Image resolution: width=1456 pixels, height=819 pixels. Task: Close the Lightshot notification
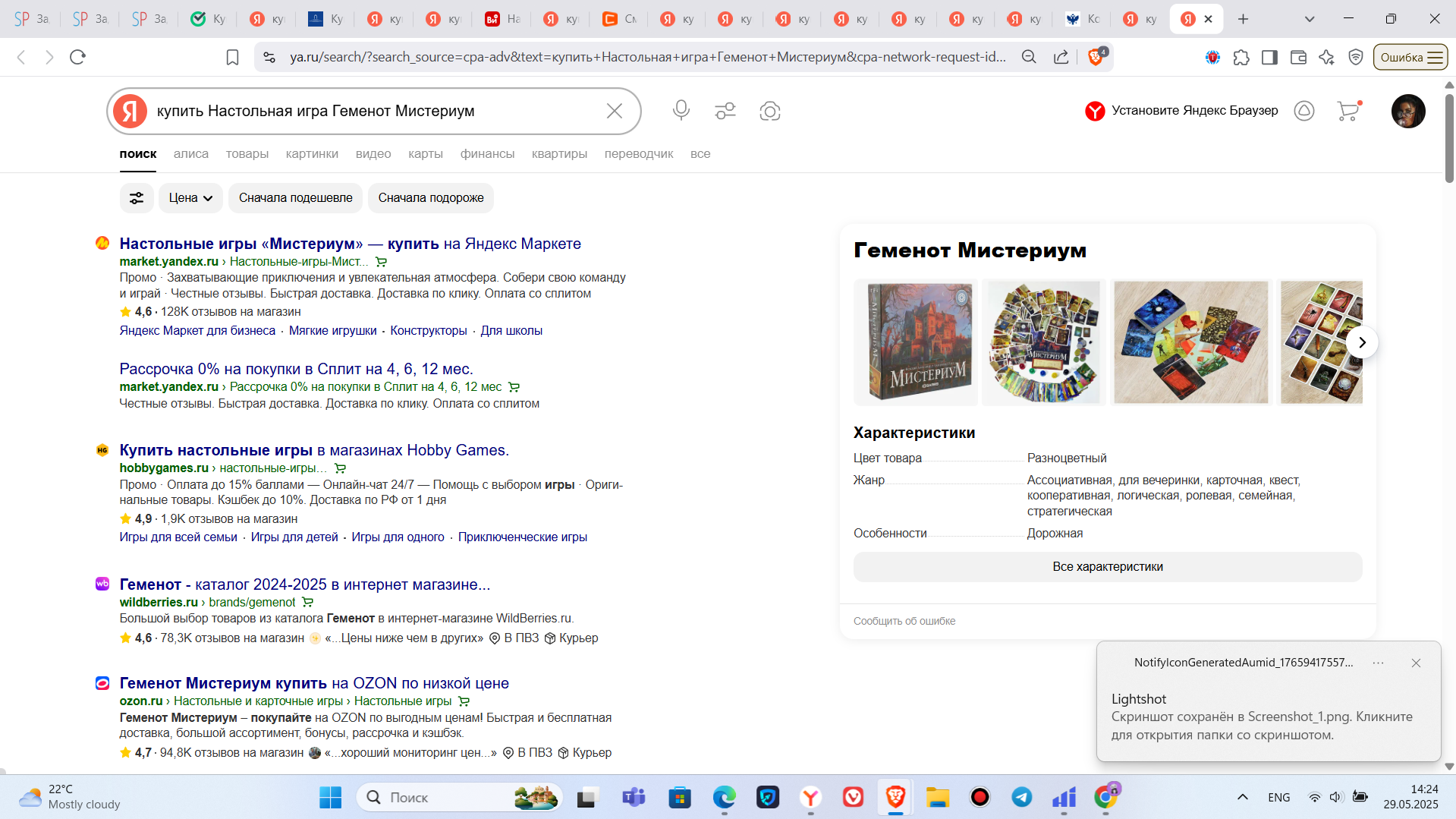[x=1416, y=663]
